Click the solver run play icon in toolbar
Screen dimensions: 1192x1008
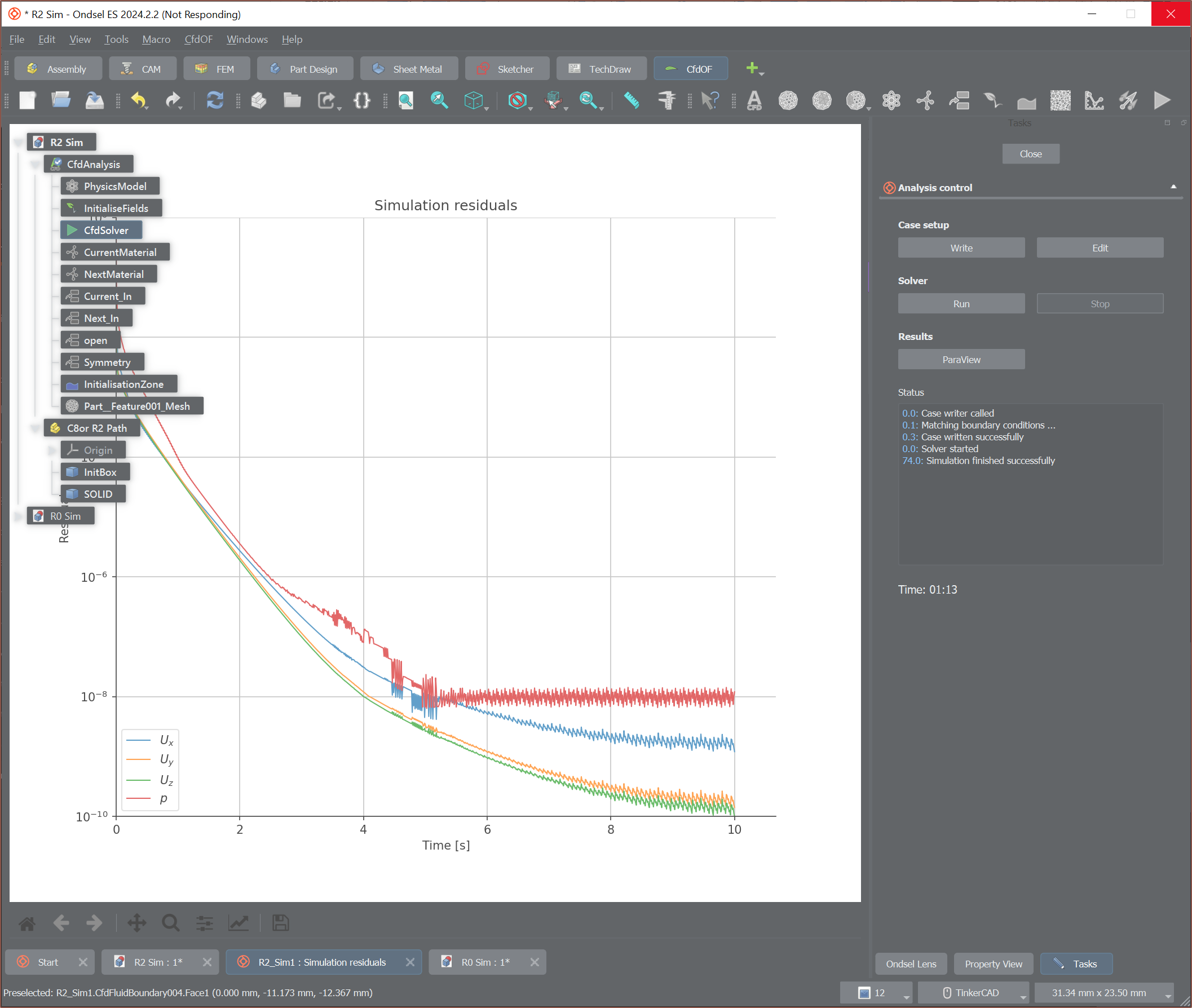pos(1162,100)
